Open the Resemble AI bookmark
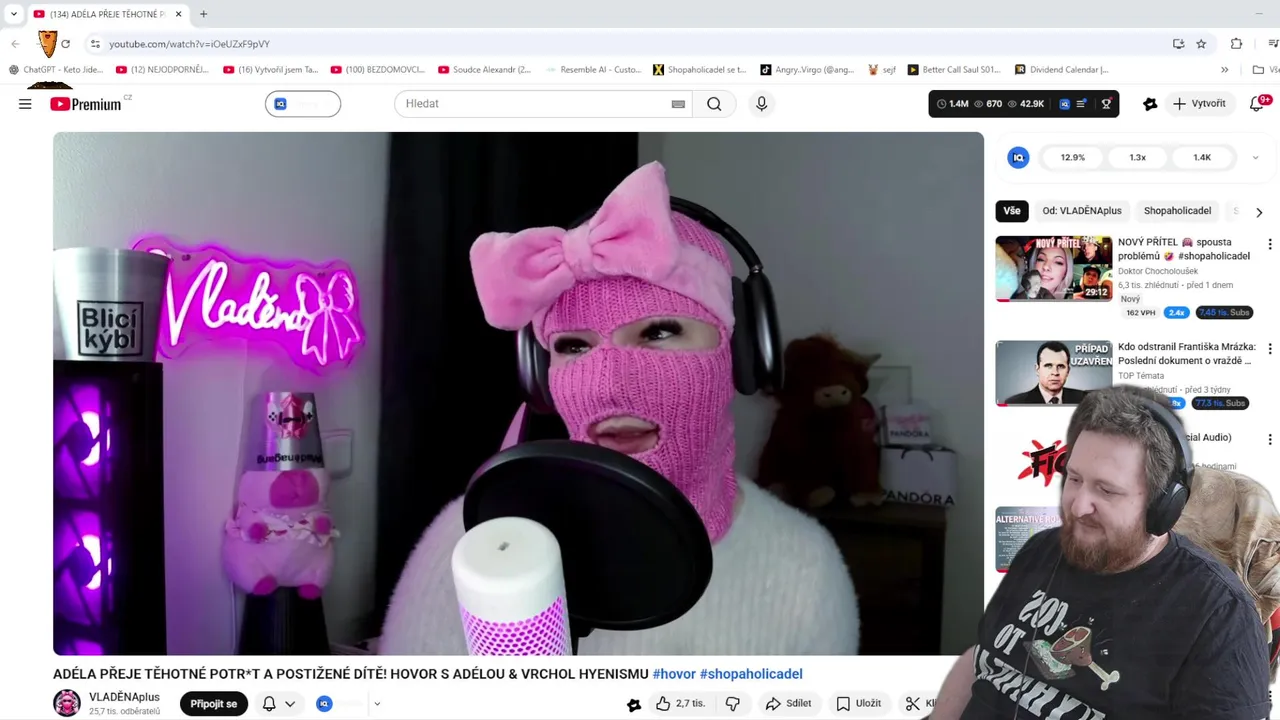The width and height of the screenshot is (1280, 720). 593,70
